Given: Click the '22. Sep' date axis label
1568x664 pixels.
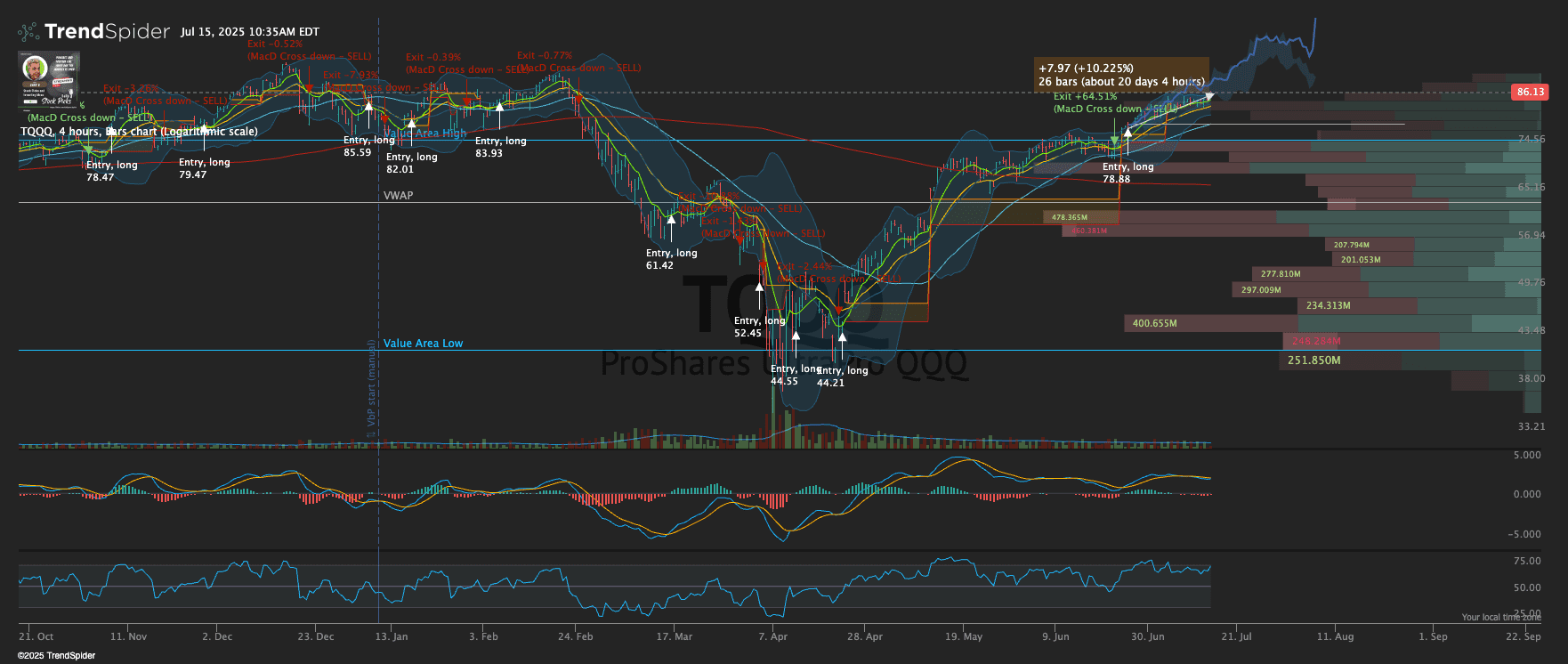Looking at the screenshot, I should coord(1524,637).
